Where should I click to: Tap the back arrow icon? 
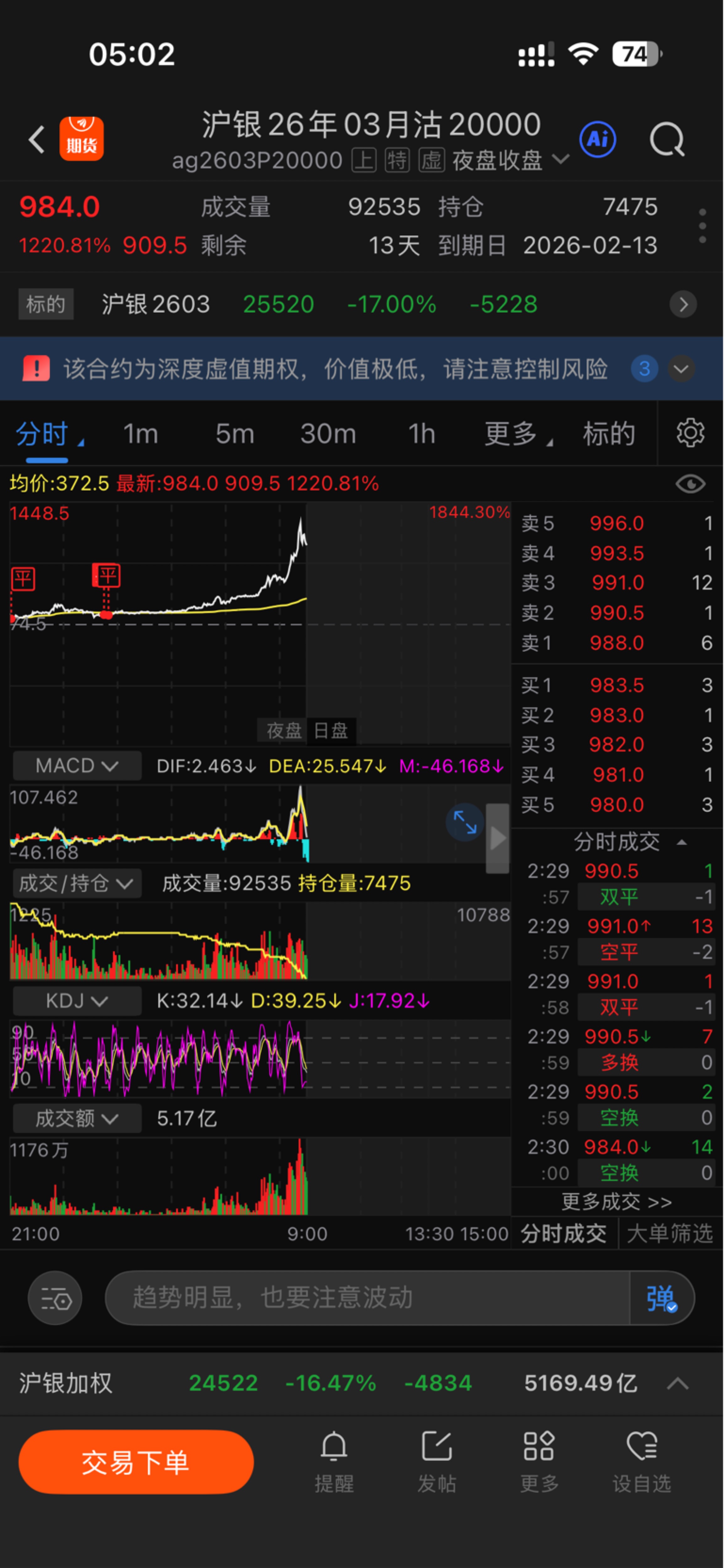click(36, 139)
